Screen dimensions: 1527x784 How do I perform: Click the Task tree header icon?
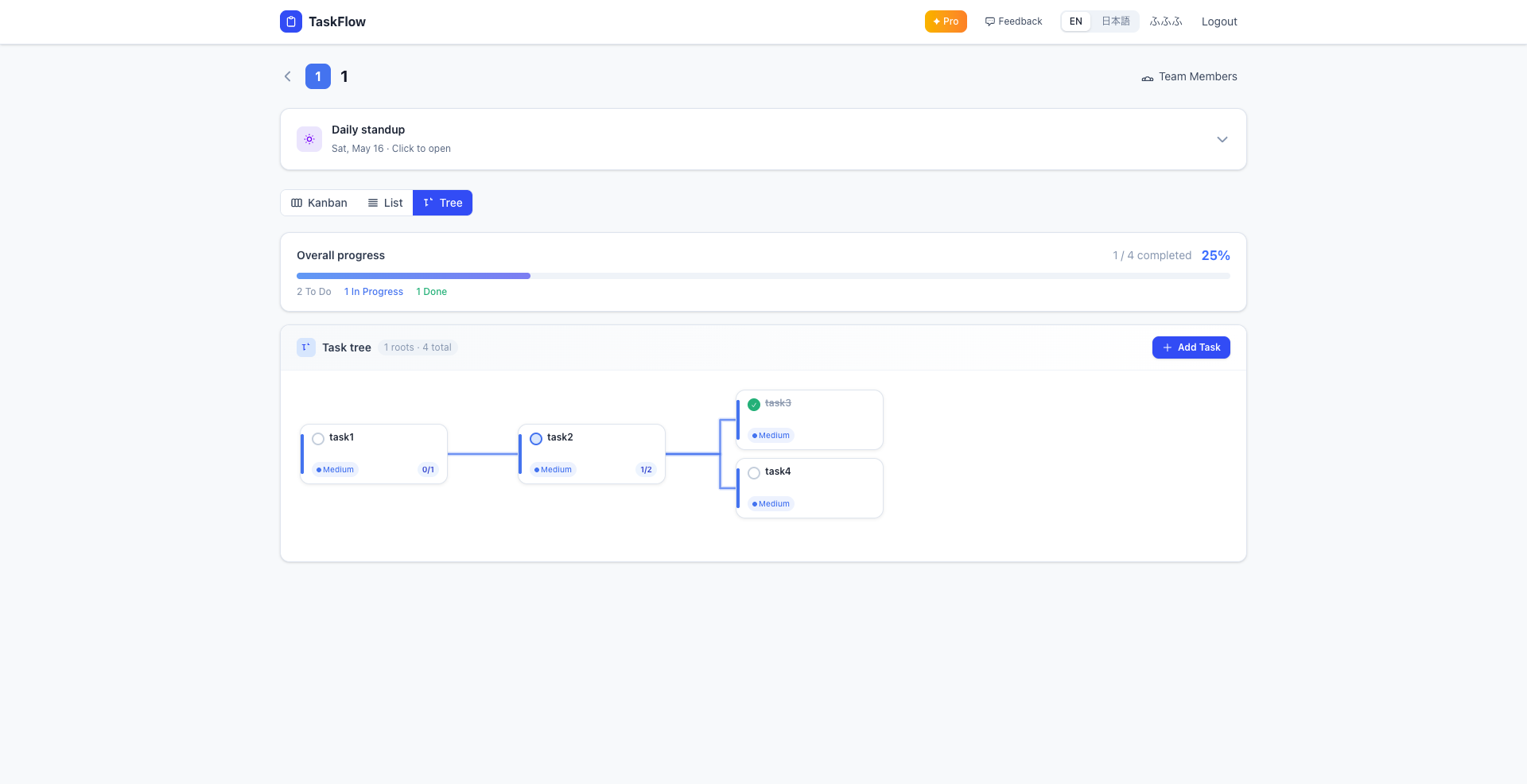coord(306,347)
